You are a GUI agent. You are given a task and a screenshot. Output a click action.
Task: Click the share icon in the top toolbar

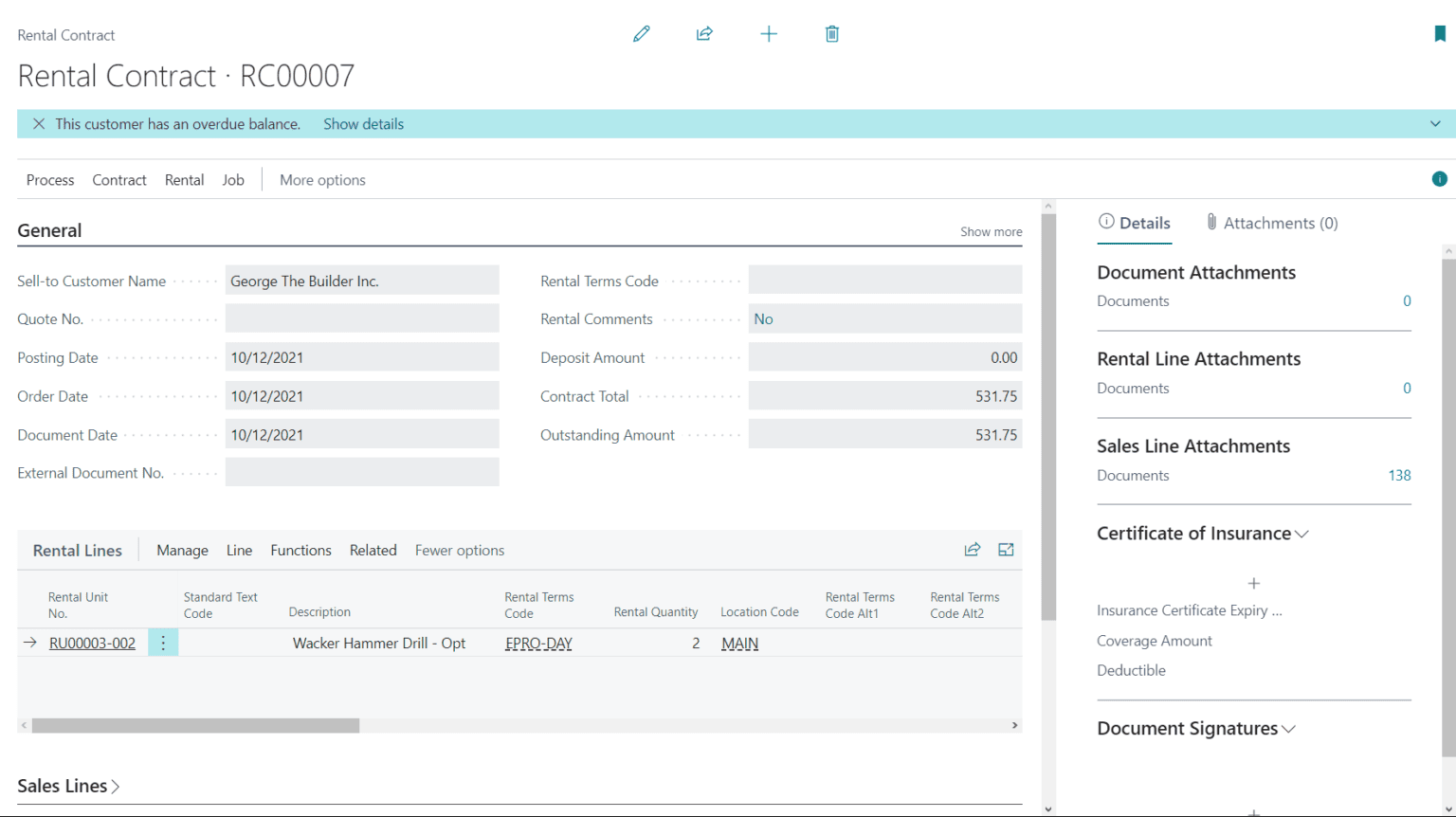point(704,33)
